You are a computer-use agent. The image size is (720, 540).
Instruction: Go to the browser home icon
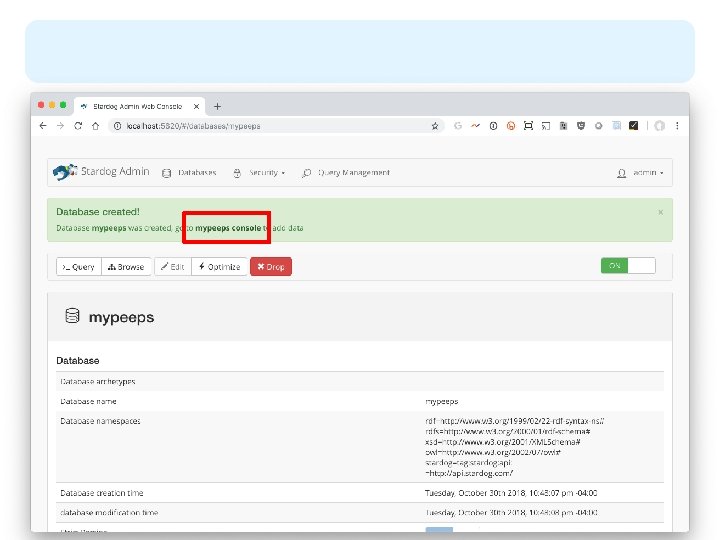point(96,126)
